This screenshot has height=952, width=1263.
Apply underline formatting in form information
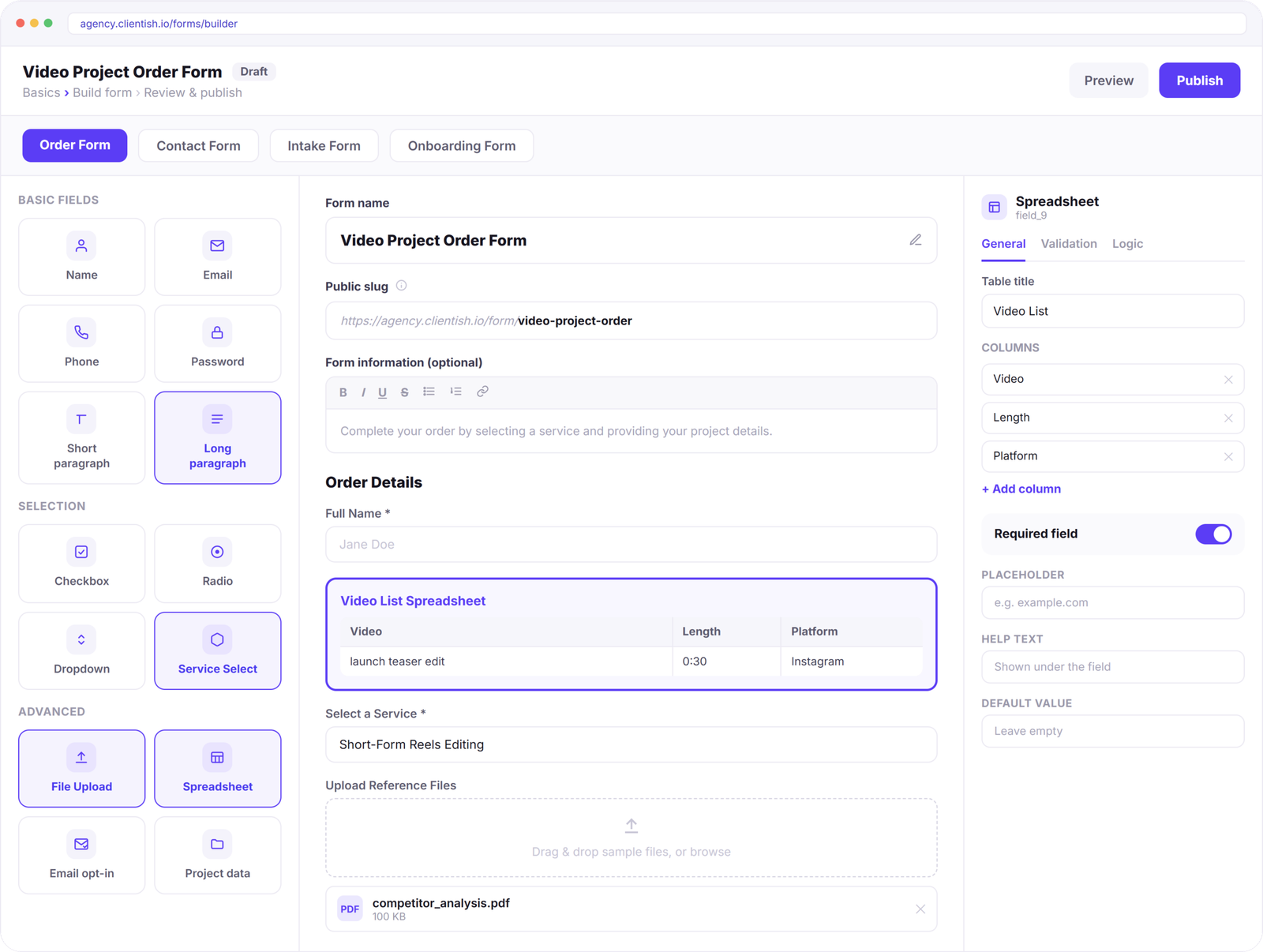coord(382,392)
